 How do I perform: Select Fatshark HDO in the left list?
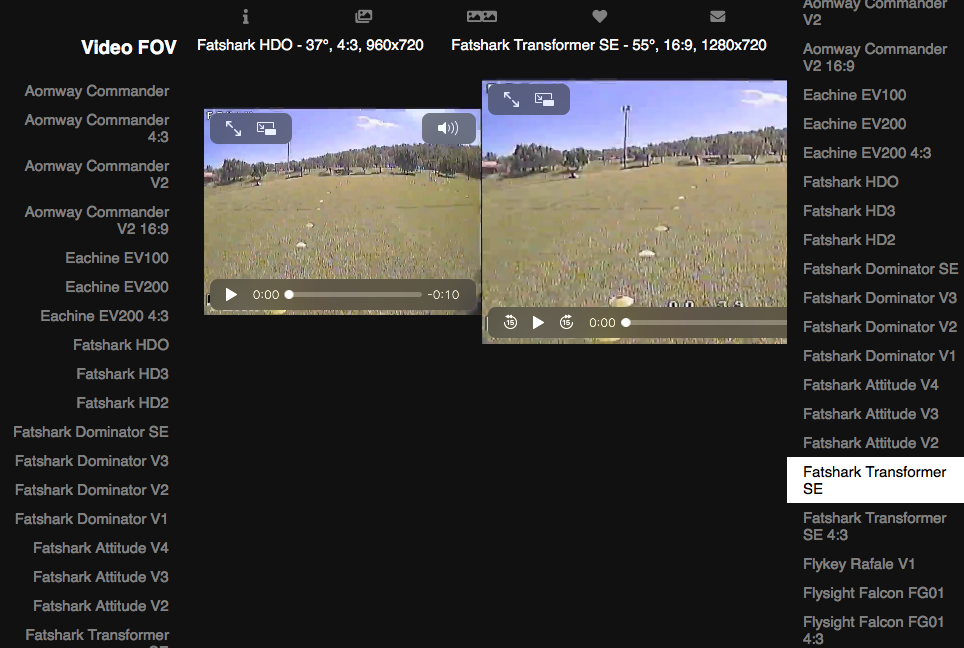point(121,344)
